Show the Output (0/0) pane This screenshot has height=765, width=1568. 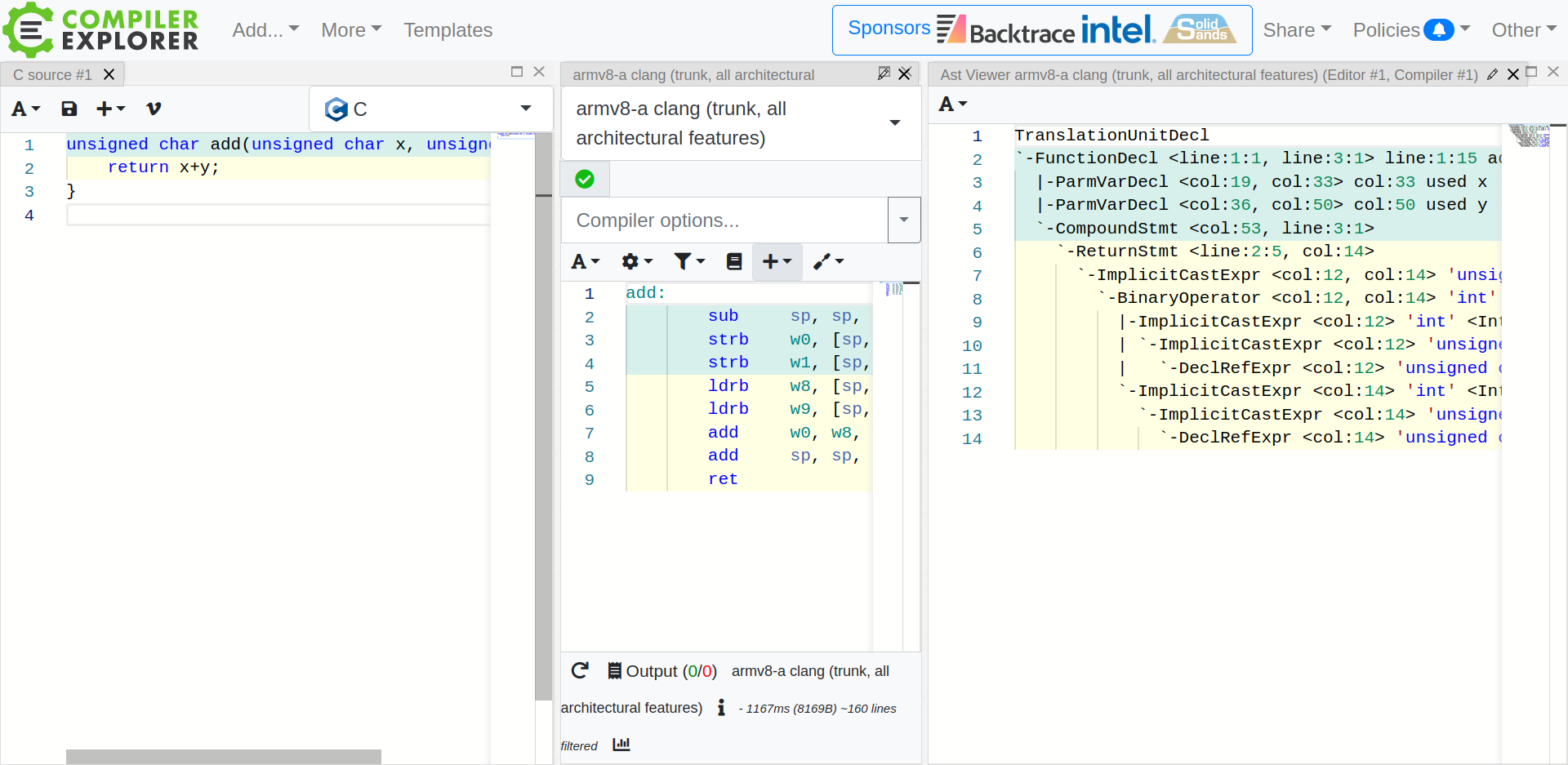tap(662, 671)
